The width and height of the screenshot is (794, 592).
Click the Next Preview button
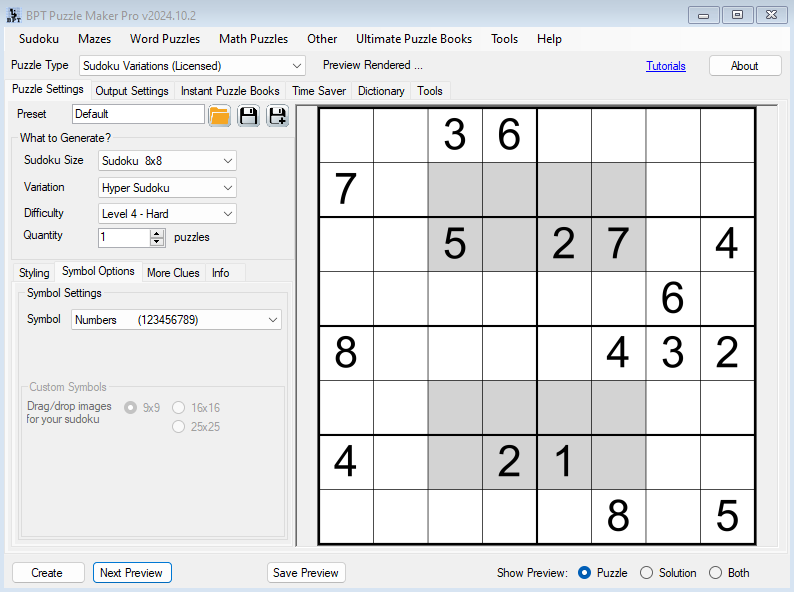click(132, 573)
